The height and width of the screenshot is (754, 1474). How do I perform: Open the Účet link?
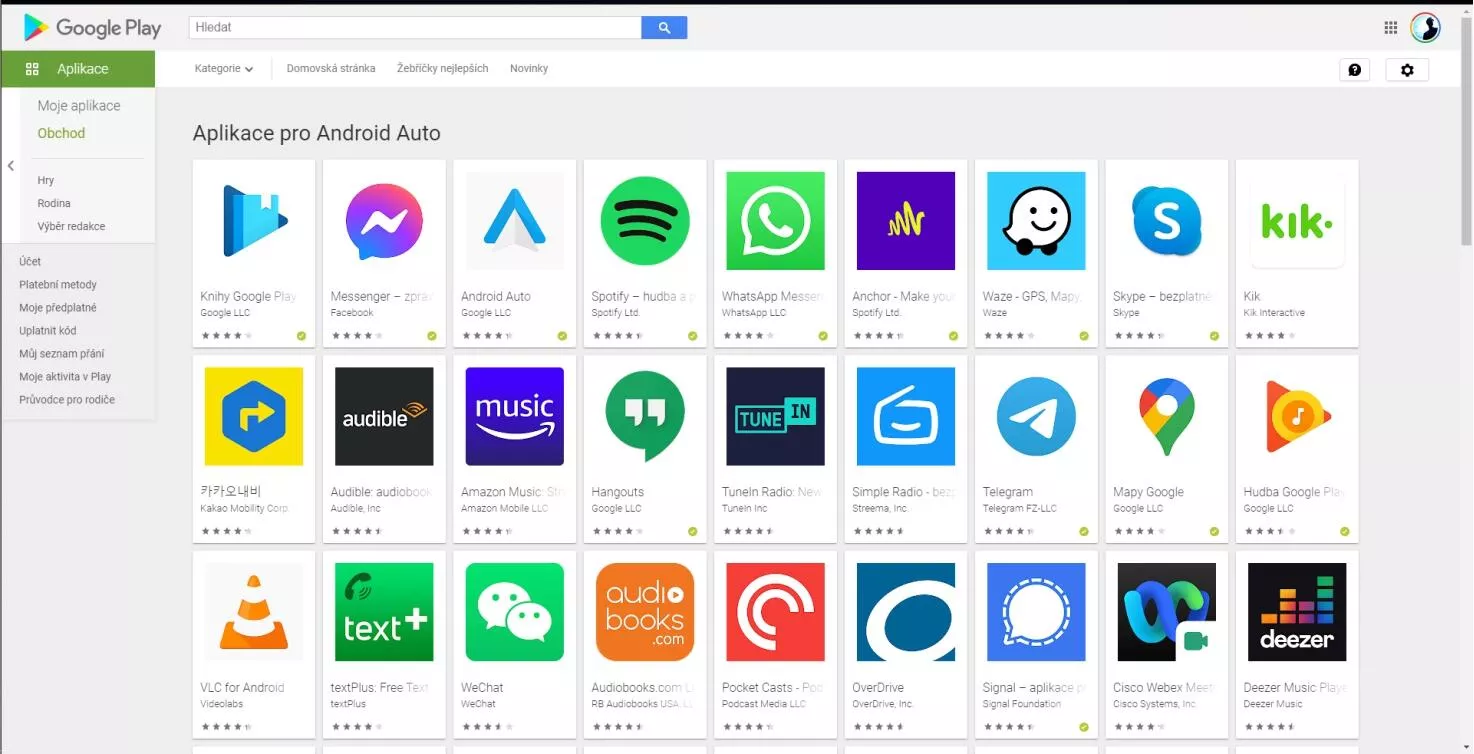(x=30, y=262)
